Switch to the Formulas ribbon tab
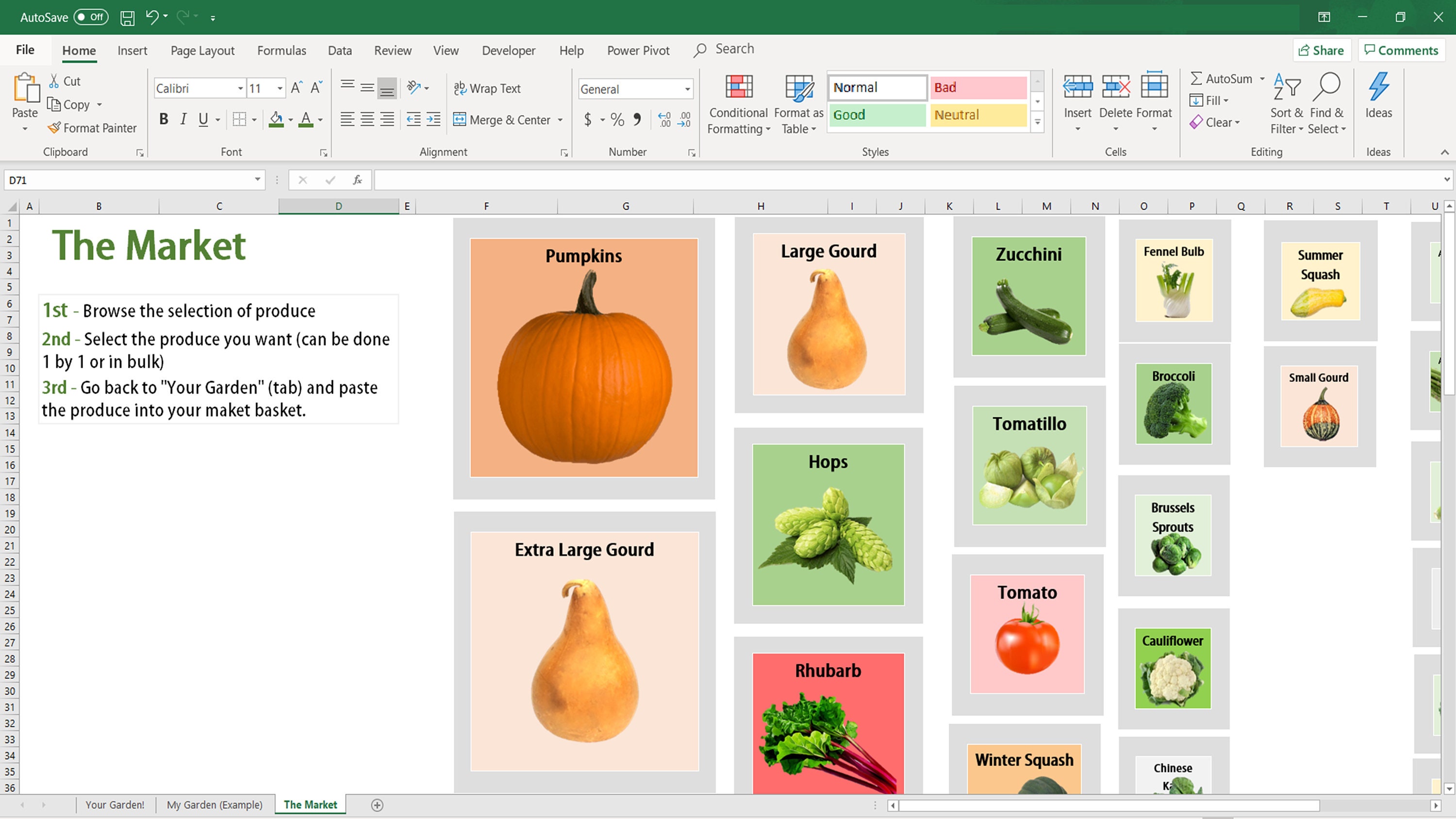1456x819 pixels. click(281, 50)
